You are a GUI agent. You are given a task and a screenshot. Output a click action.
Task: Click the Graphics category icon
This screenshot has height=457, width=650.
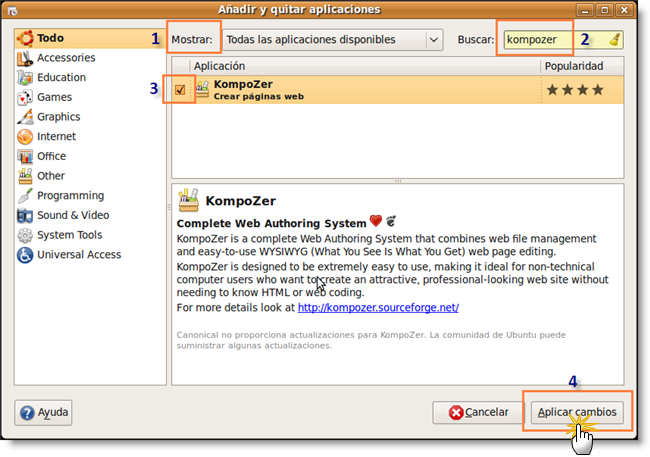coord(25,117)
